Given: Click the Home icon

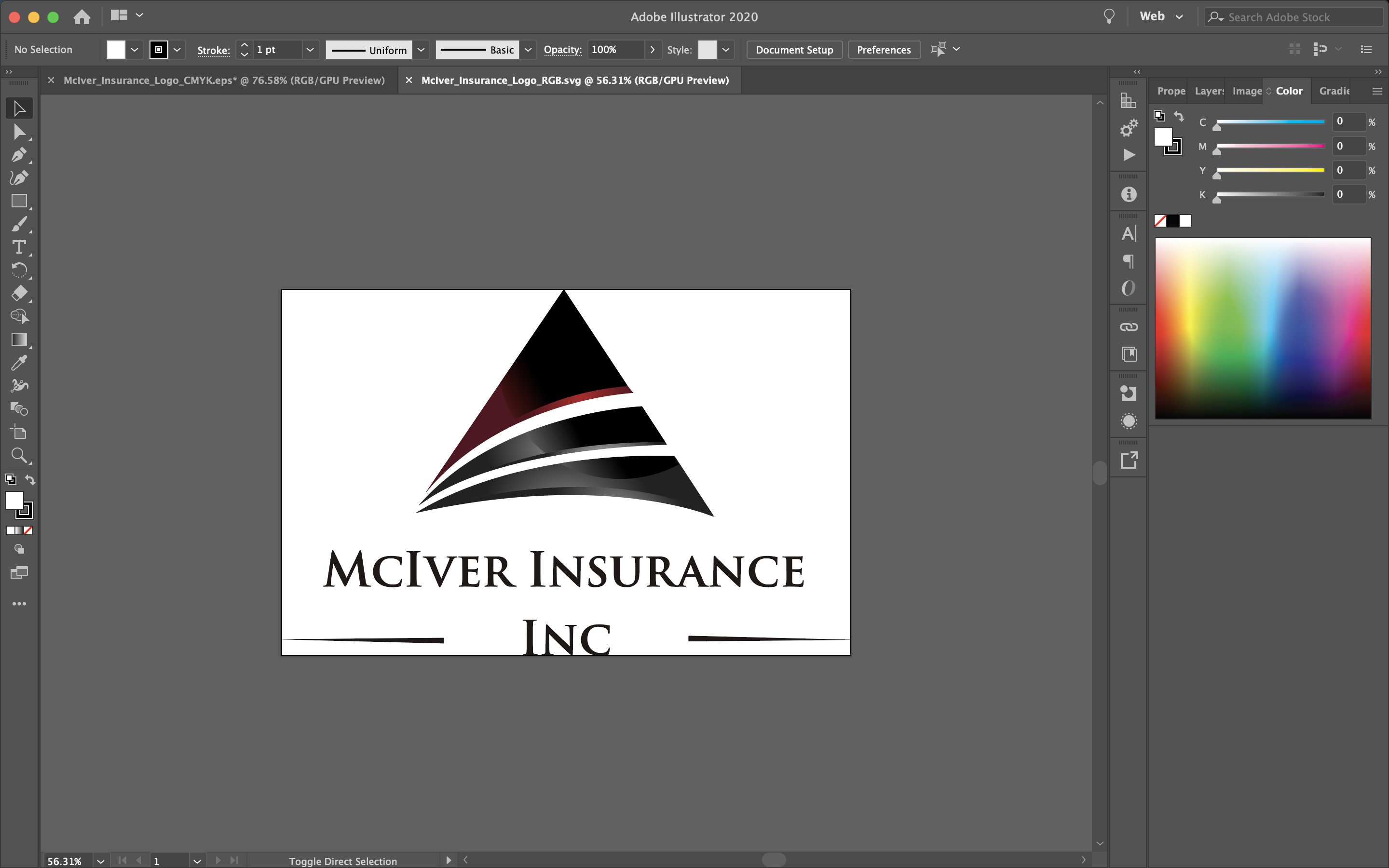Looking at the screenshot, I should point(82,17).
